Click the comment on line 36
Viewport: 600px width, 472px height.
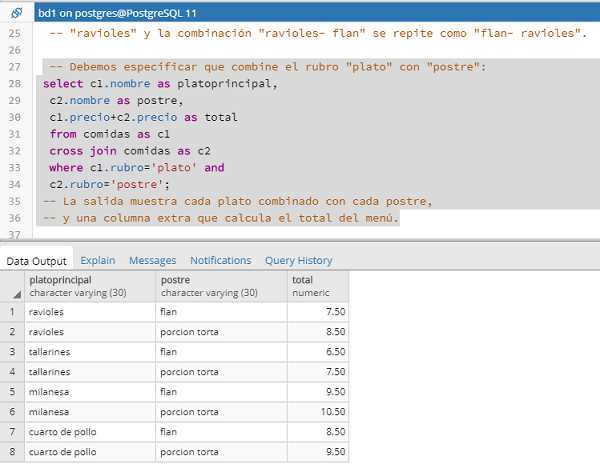coord(221,218)
